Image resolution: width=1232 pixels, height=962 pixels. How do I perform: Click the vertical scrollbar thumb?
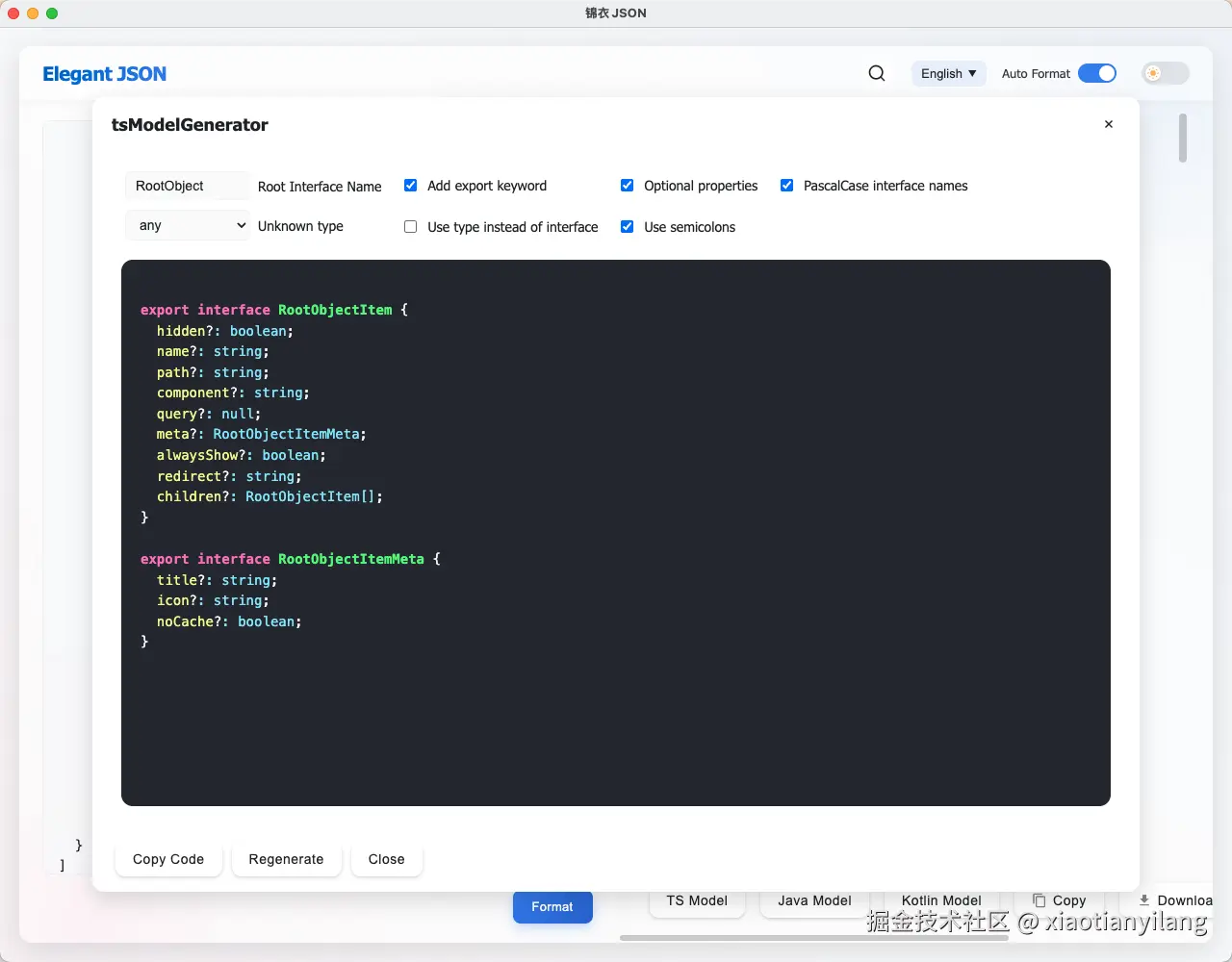(1183, 138)
